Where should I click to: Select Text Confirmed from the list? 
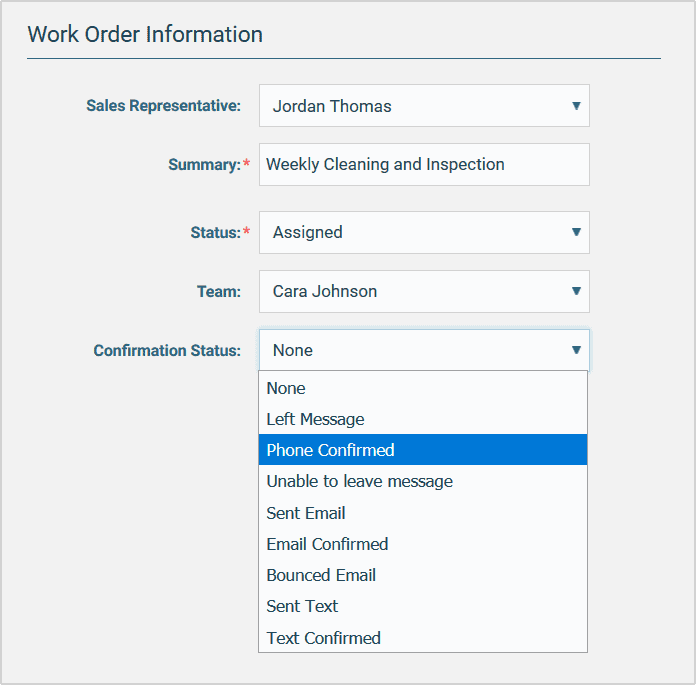tap(323, 638)
